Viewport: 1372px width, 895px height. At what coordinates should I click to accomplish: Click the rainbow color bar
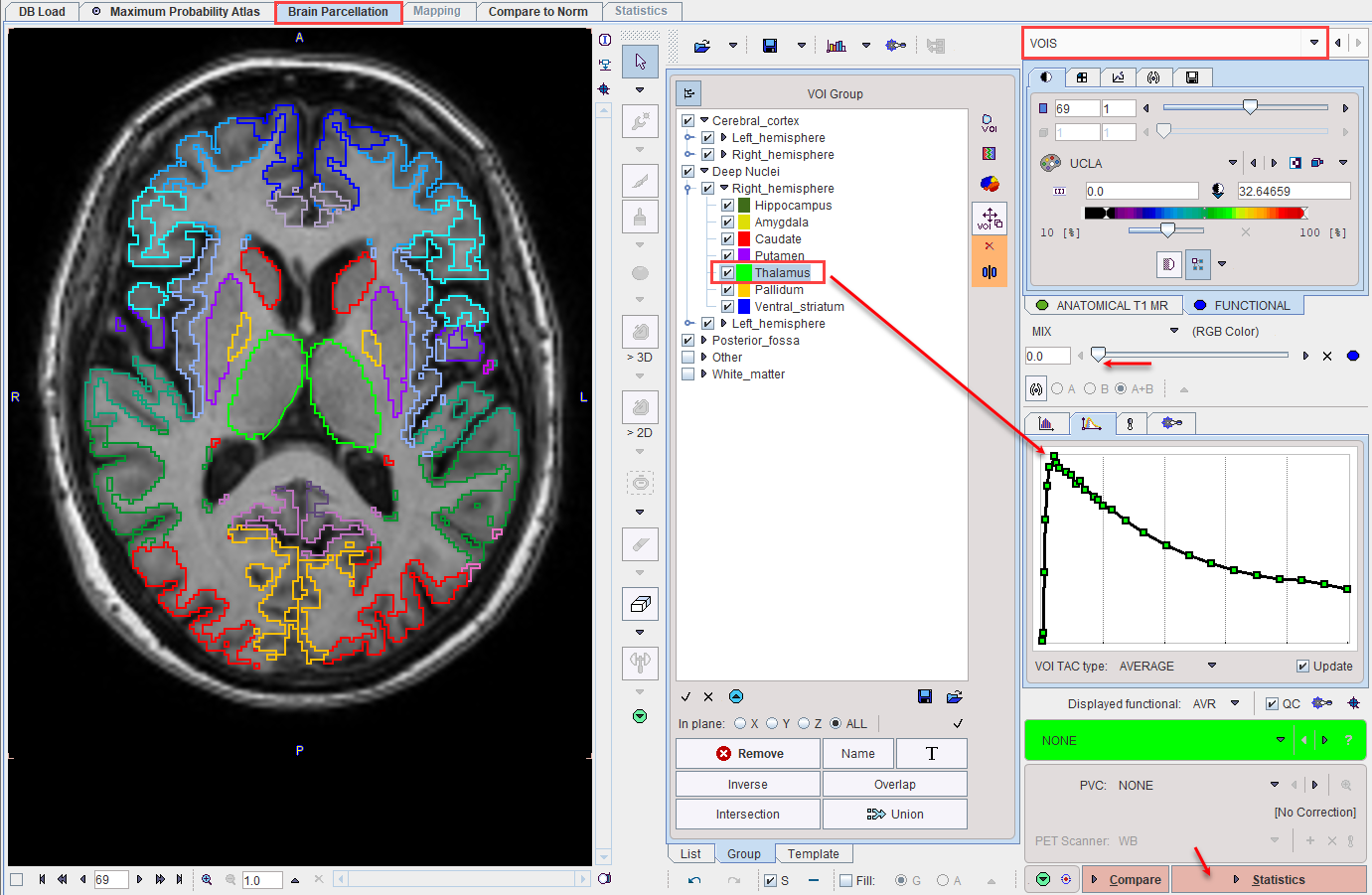pos(1196,213)
